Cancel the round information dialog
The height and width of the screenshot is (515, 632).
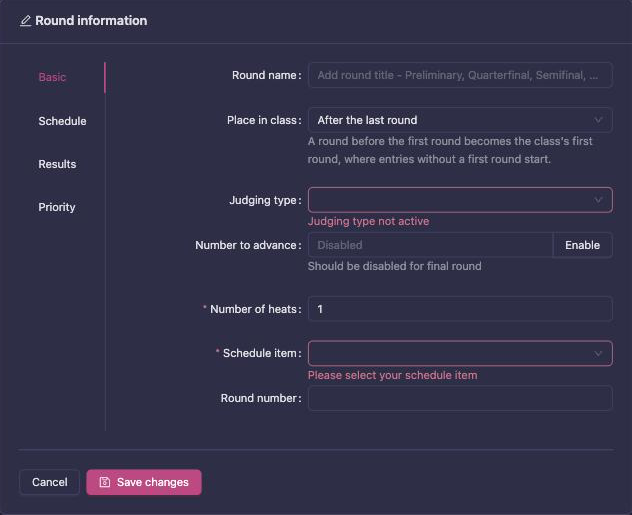point(50,482)
